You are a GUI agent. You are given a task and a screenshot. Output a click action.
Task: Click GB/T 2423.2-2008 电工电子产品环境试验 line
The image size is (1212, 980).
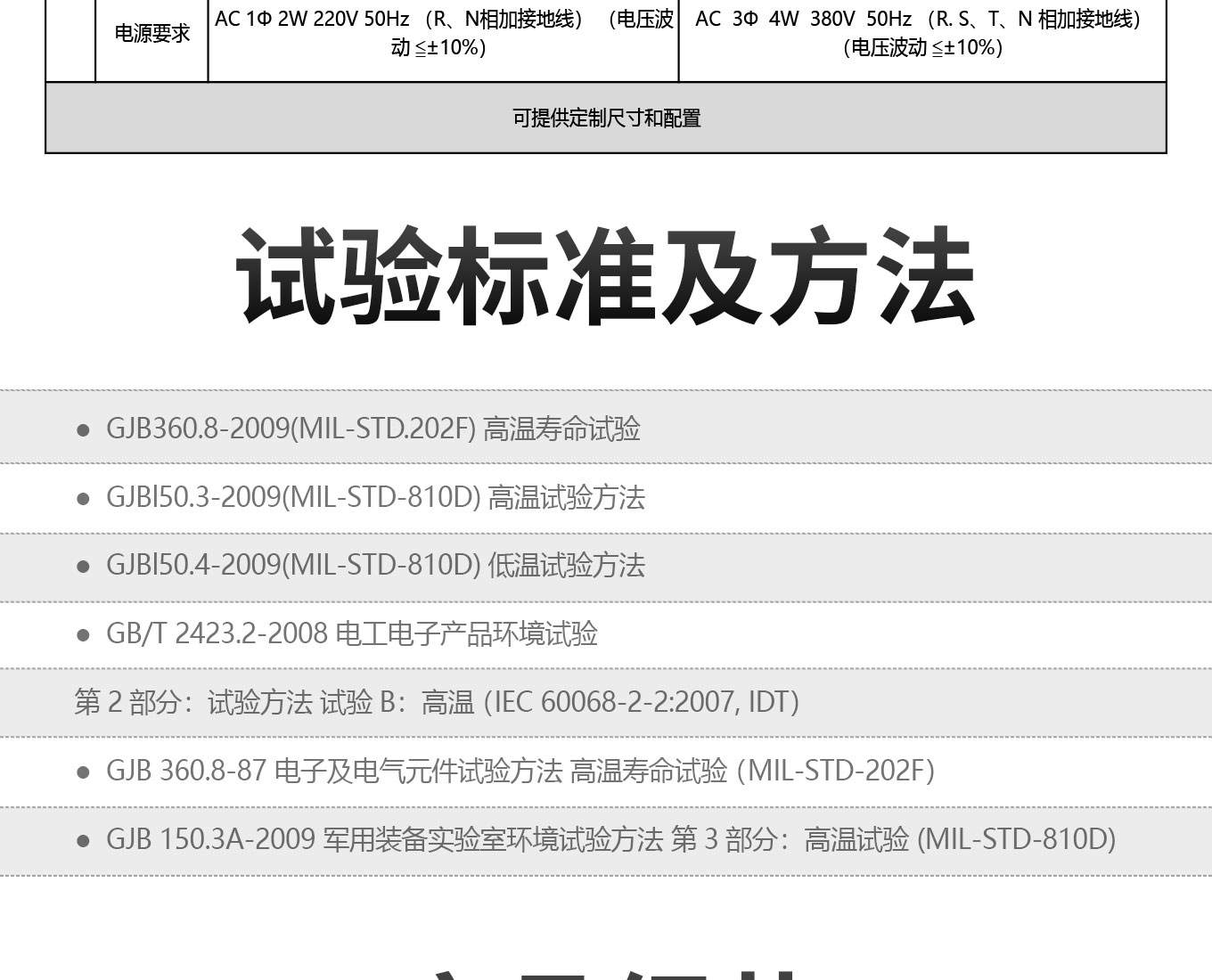click(352, 634)
